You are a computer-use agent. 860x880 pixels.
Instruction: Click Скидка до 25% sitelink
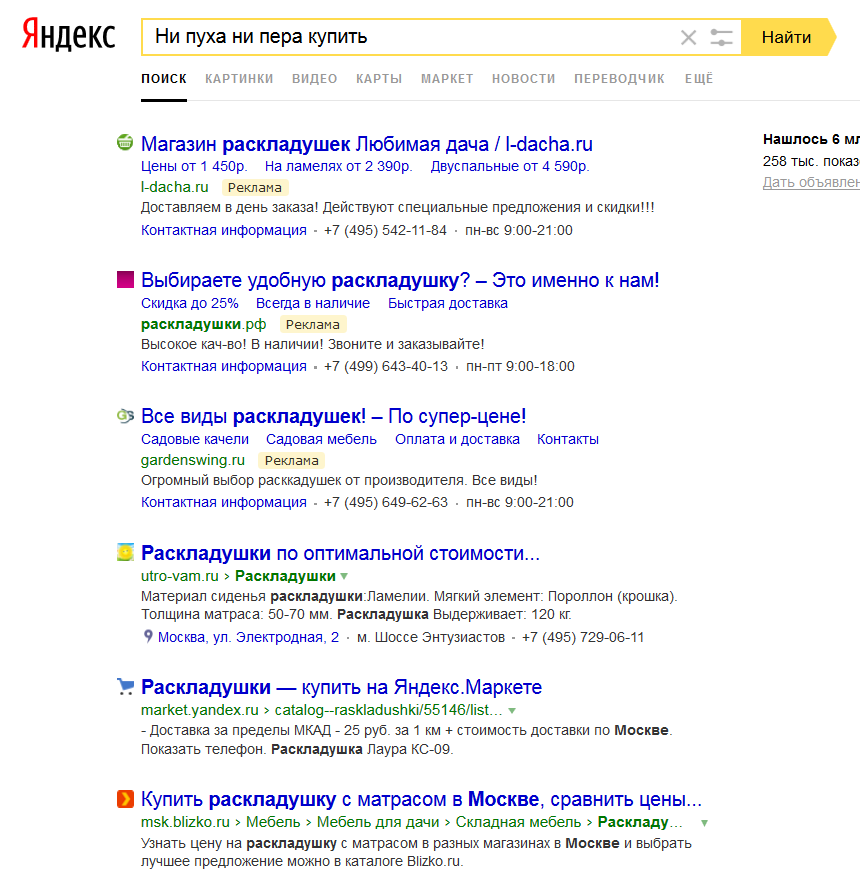coord(190,303)
